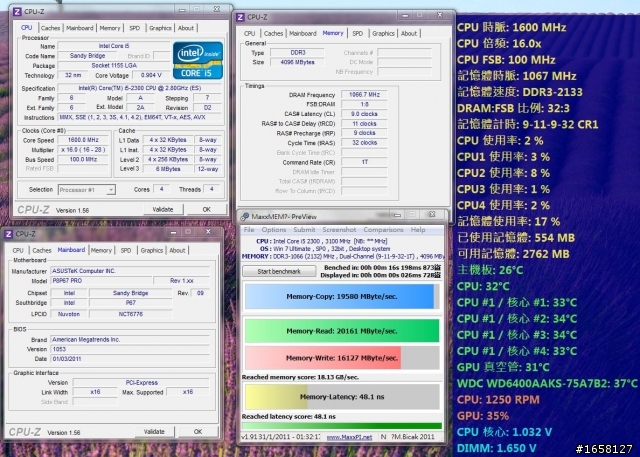Image resolution: width=640 pixels, height=457 pixels.
Task: Open About tab in the Mainboard CPU-Z window
Action: pos(177,251)
